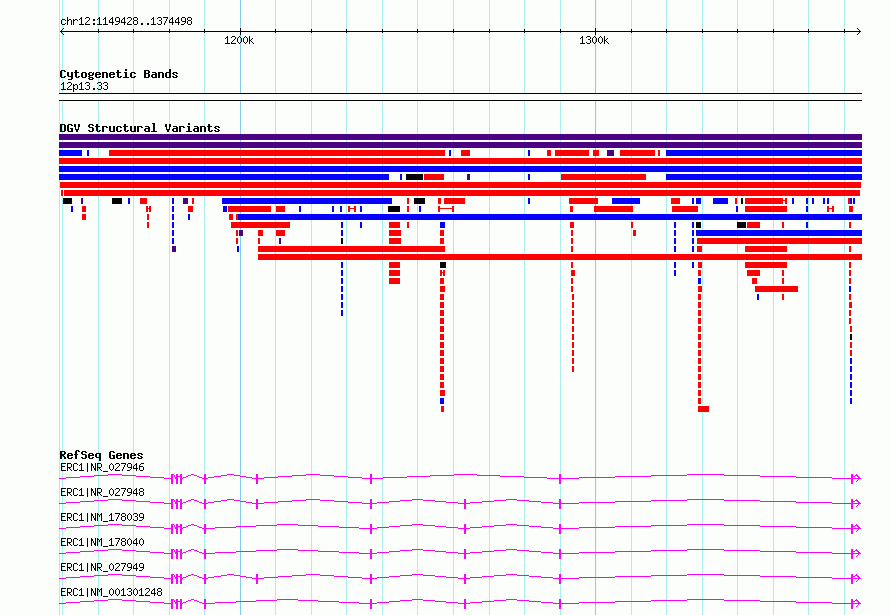Click the chr12:1149428..1374498 region label
This screenshot has width=890, height=615.
(x=126, y=22)
